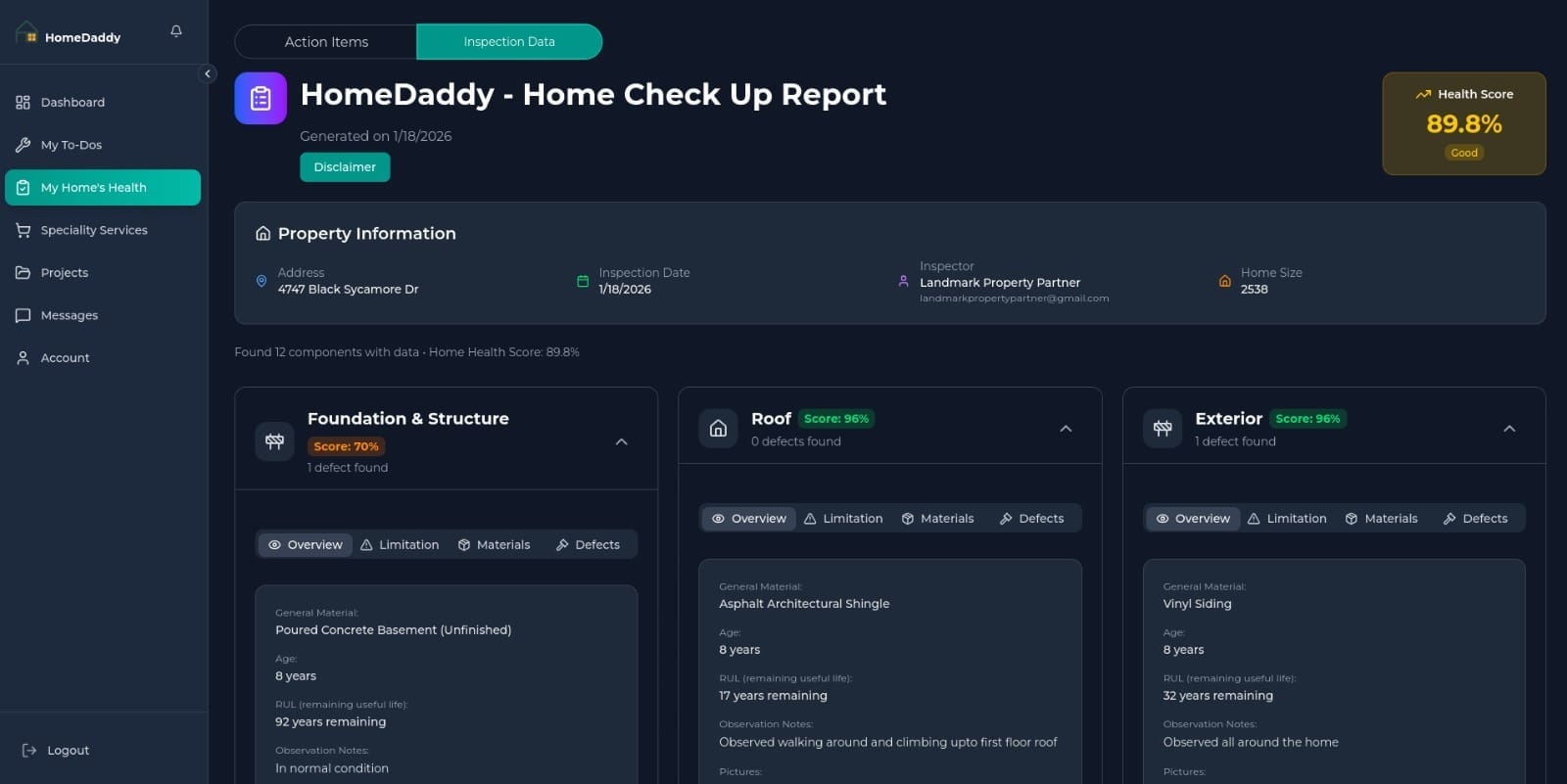Click the inspector person icon
This screenshot has width=1567, height=784.
(903, 281)
